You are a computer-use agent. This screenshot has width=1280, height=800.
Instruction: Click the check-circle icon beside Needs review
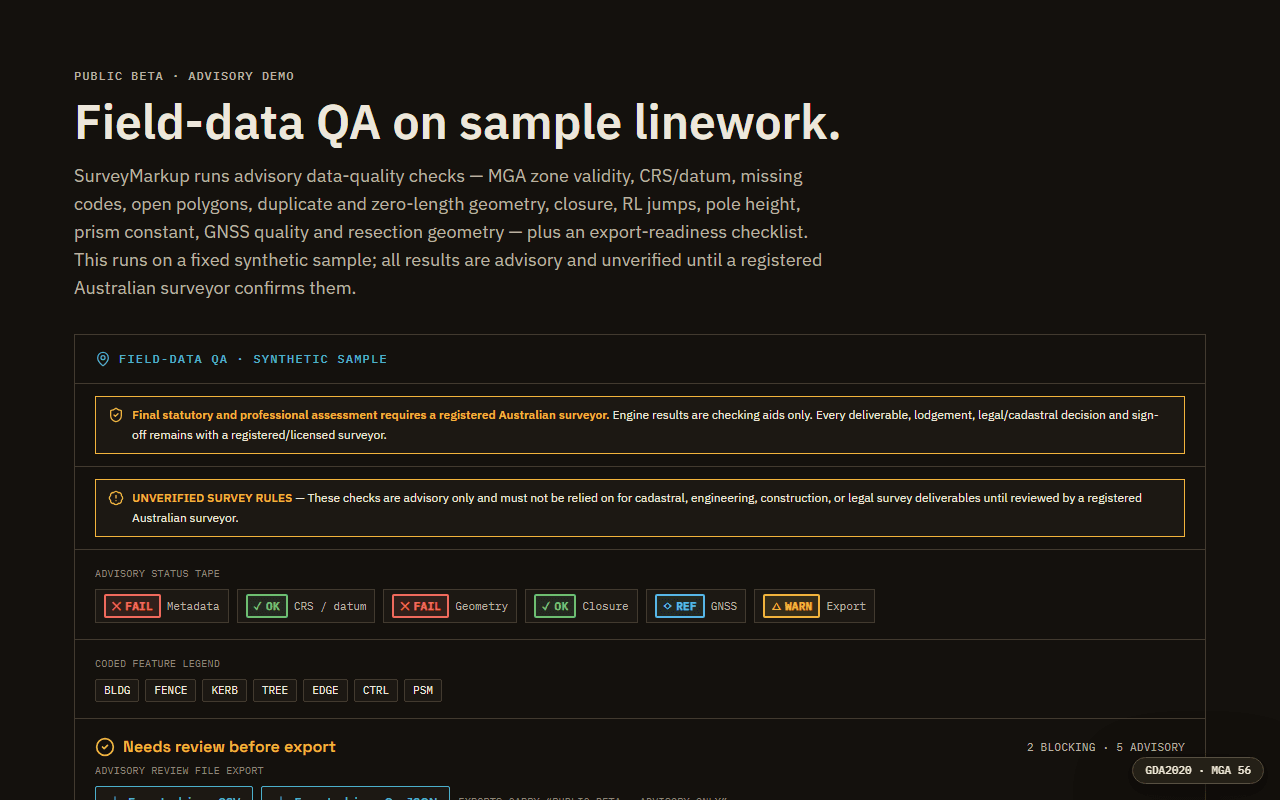105,747
